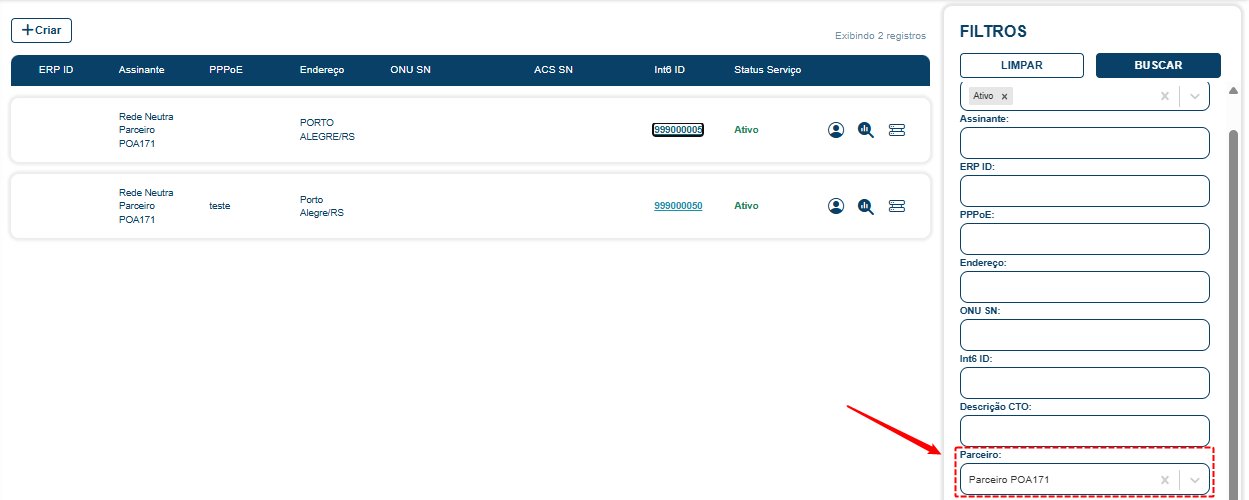Click the PORTO ALEGRE/RS address cell

pos(327,130)
